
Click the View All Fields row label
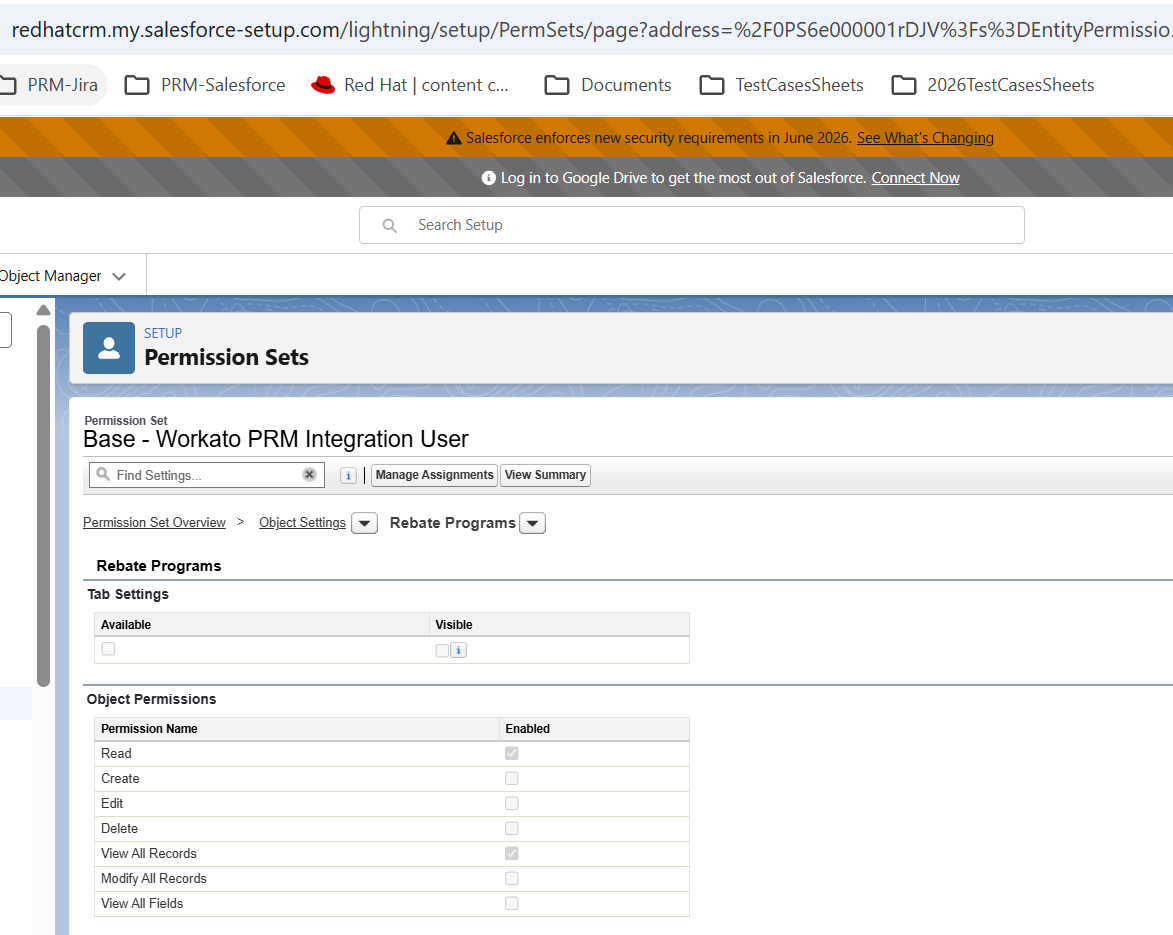pyautogui.click(x=142, y=904)
